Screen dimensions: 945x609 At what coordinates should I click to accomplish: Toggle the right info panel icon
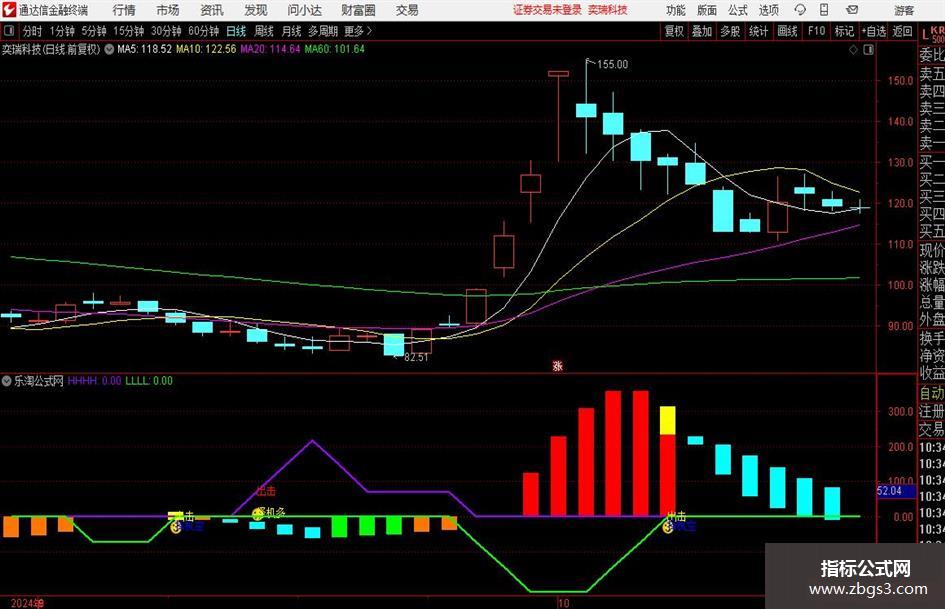pyautogui.click(x=868, y=49)
